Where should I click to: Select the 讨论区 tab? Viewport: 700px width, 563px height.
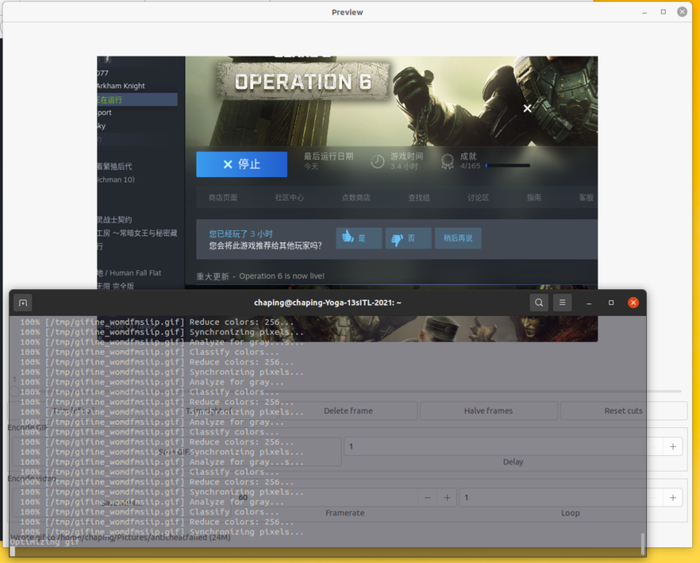[x=478, y=198]
